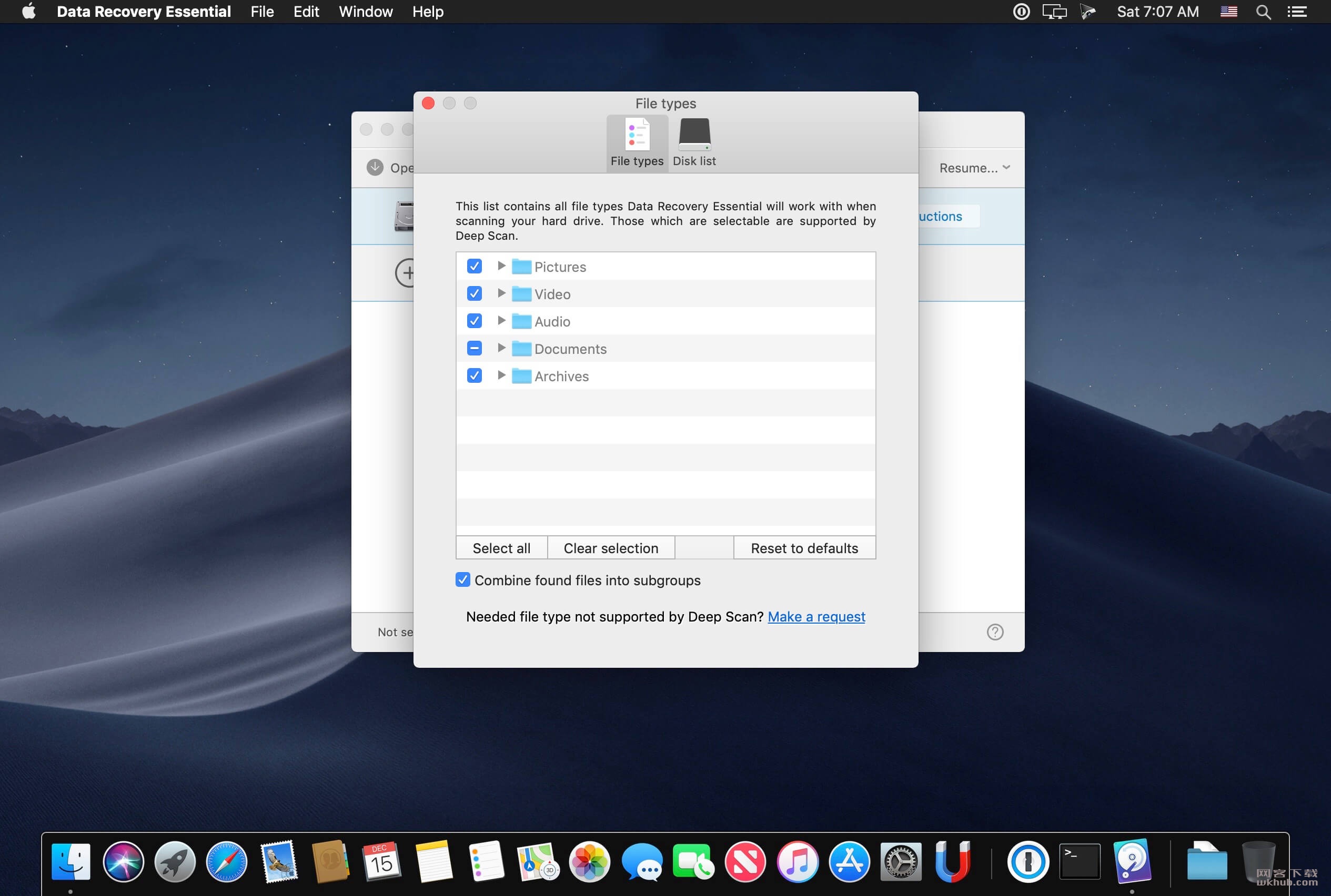Switch to the File types tab
Viewport: 1331px width, 896px height.
(637, 143)
